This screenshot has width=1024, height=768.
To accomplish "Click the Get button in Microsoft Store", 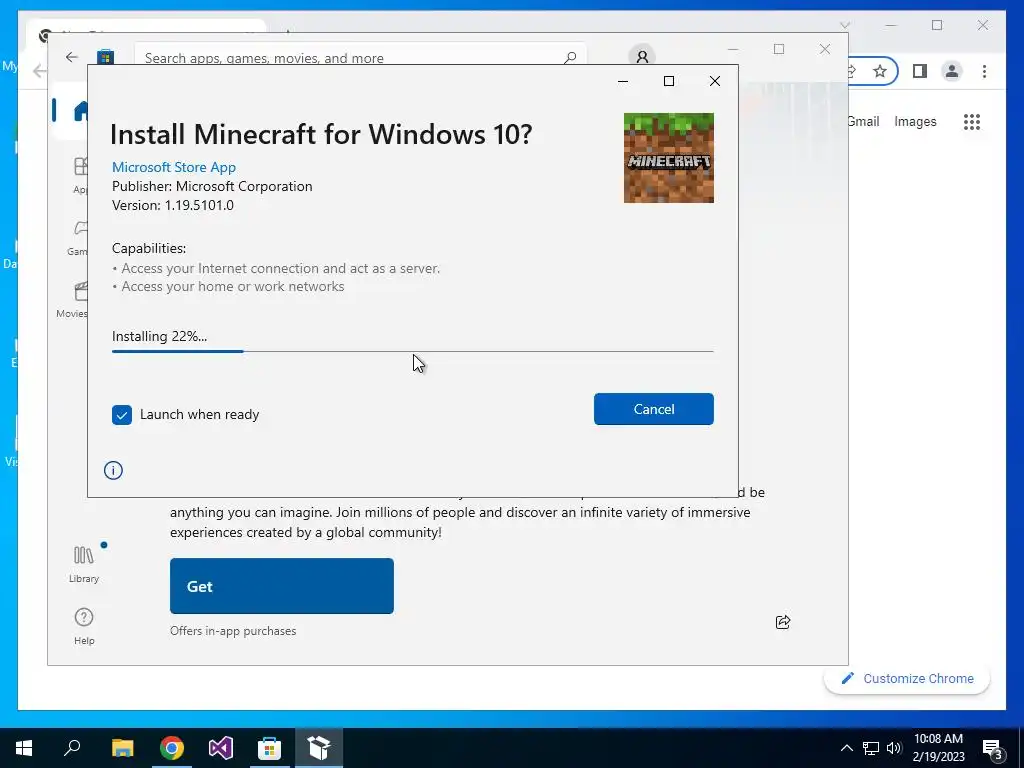I will tap(281, 586).
